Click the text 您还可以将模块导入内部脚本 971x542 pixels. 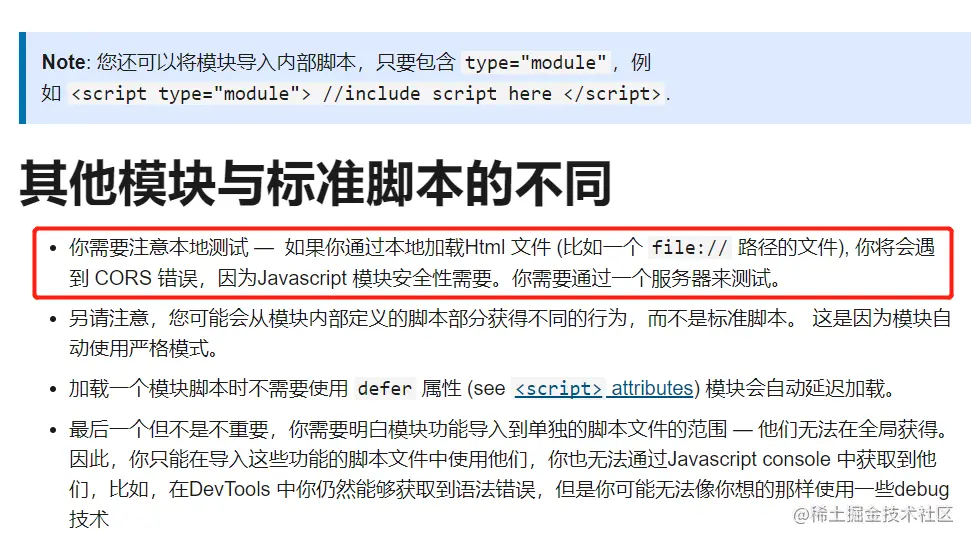tap(227, 62)
